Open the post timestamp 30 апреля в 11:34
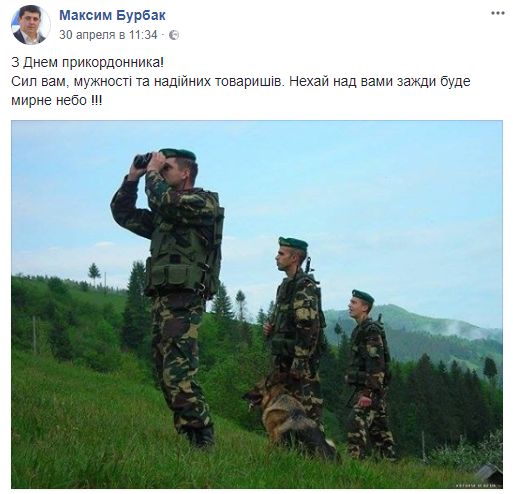Image resolution: width=513 pixels, height=494 pixels. click(108, 35)
